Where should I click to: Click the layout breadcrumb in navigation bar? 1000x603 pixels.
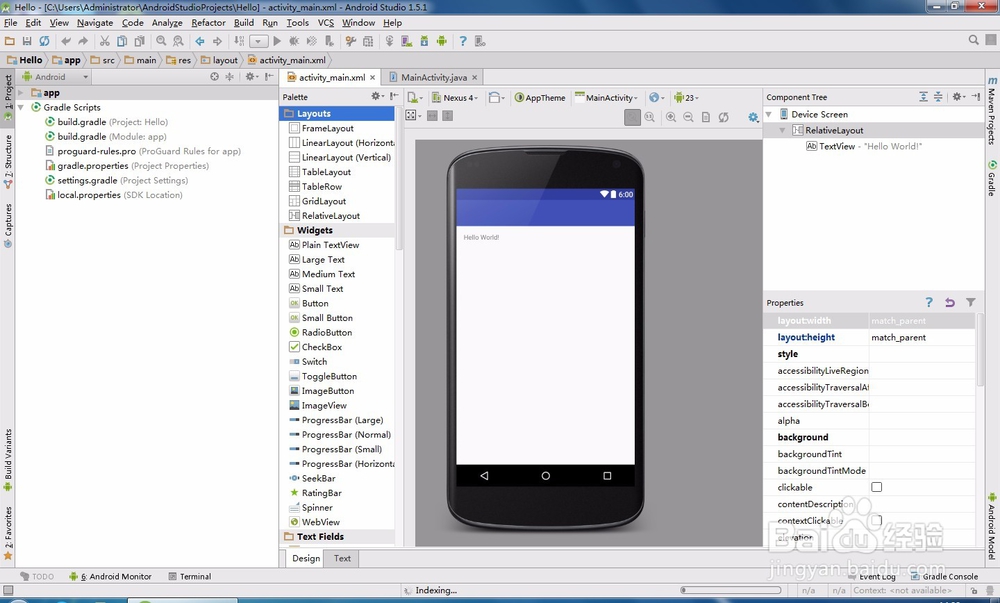pos(219,60)
